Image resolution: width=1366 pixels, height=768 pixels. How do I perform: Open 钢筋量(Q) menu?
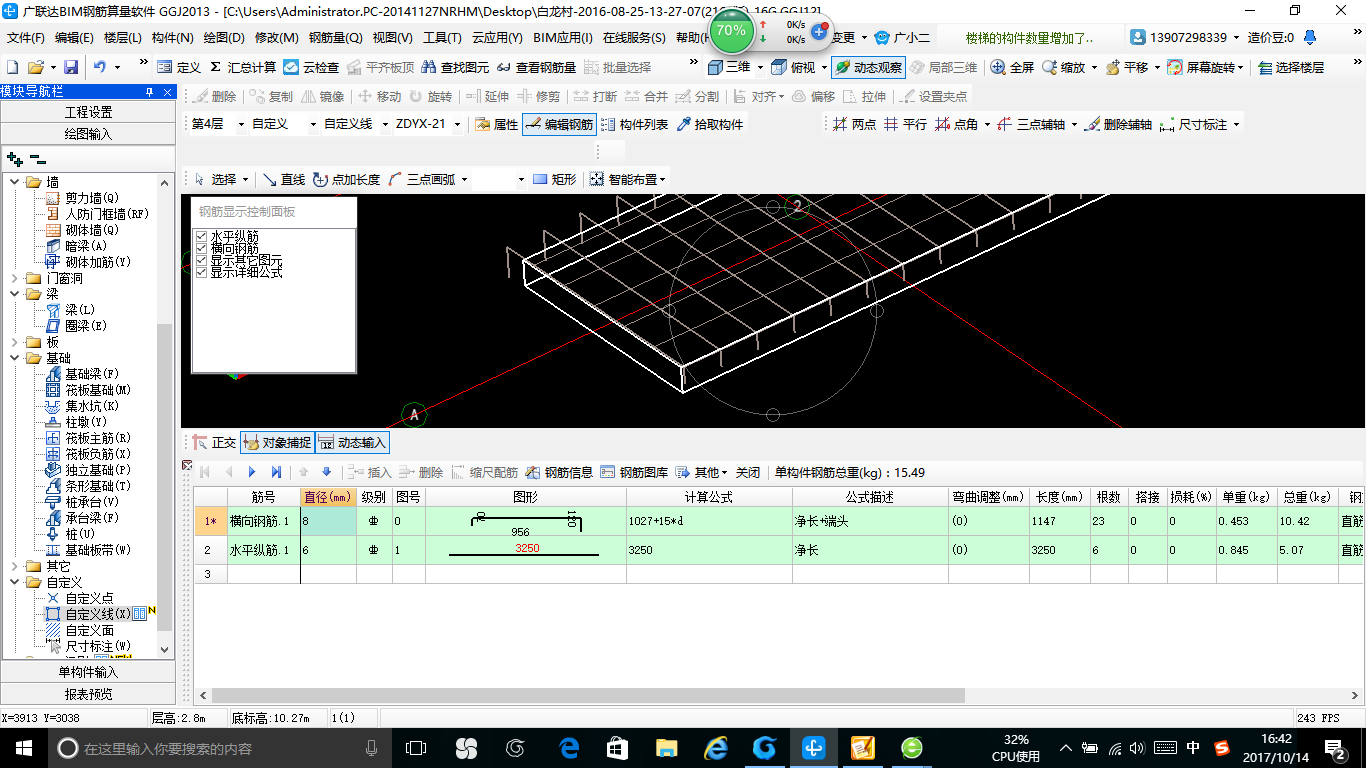pyautogui.click(x=335, y=38)
